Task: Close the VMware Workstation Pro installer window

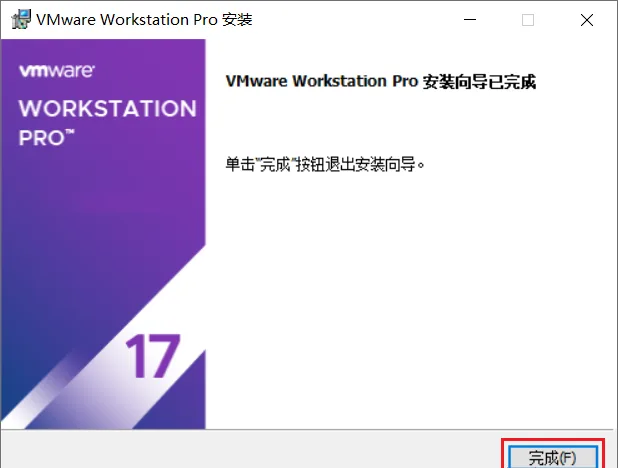Action: click(587, 20)
